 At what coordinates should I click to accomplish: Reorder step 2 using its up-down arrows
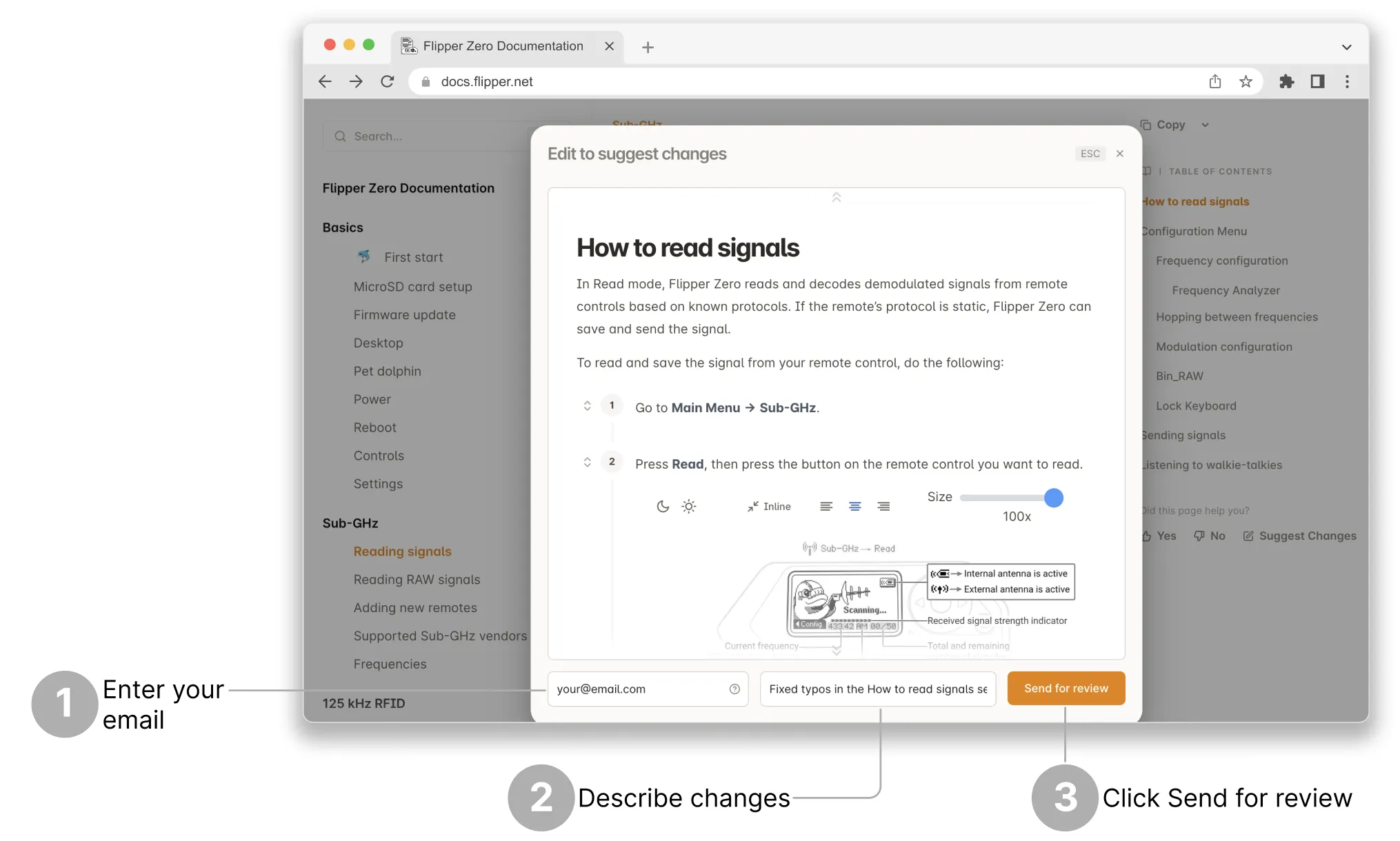587,463
